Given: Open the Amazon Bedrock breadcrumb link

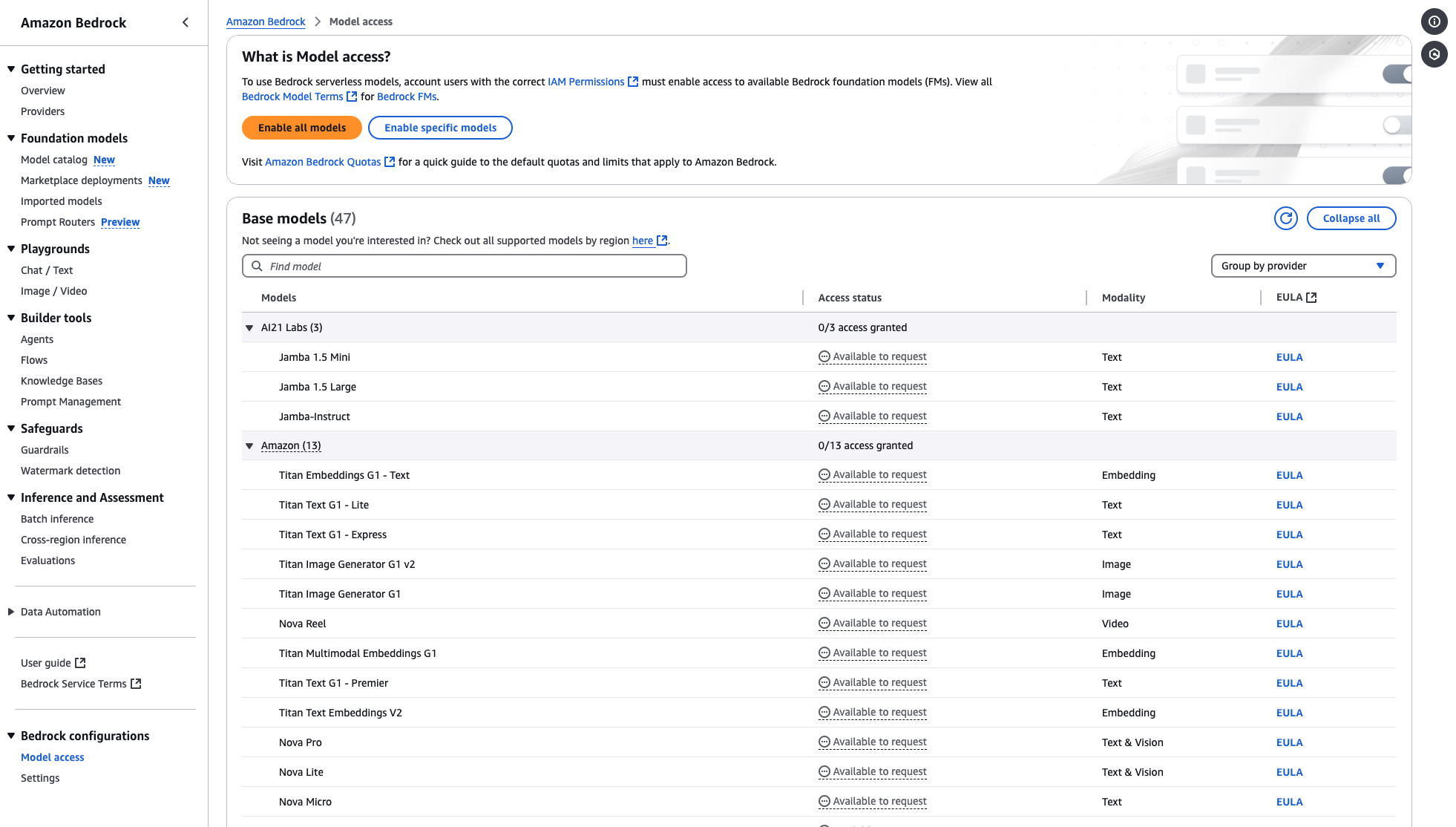Looking at the screenshot, I should [266, 22].
